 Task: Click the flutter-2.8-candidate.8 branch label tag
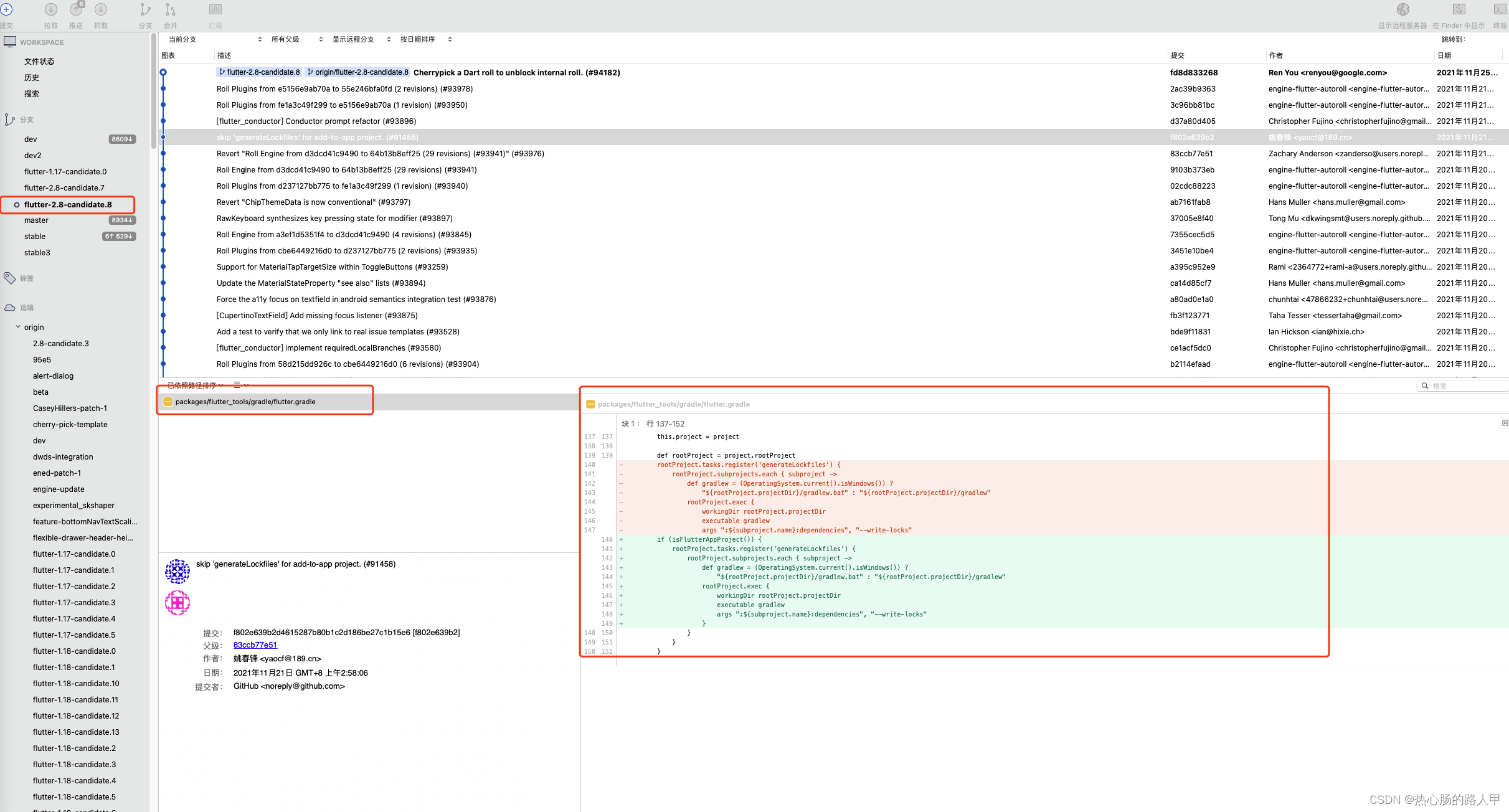click(259, 72)
